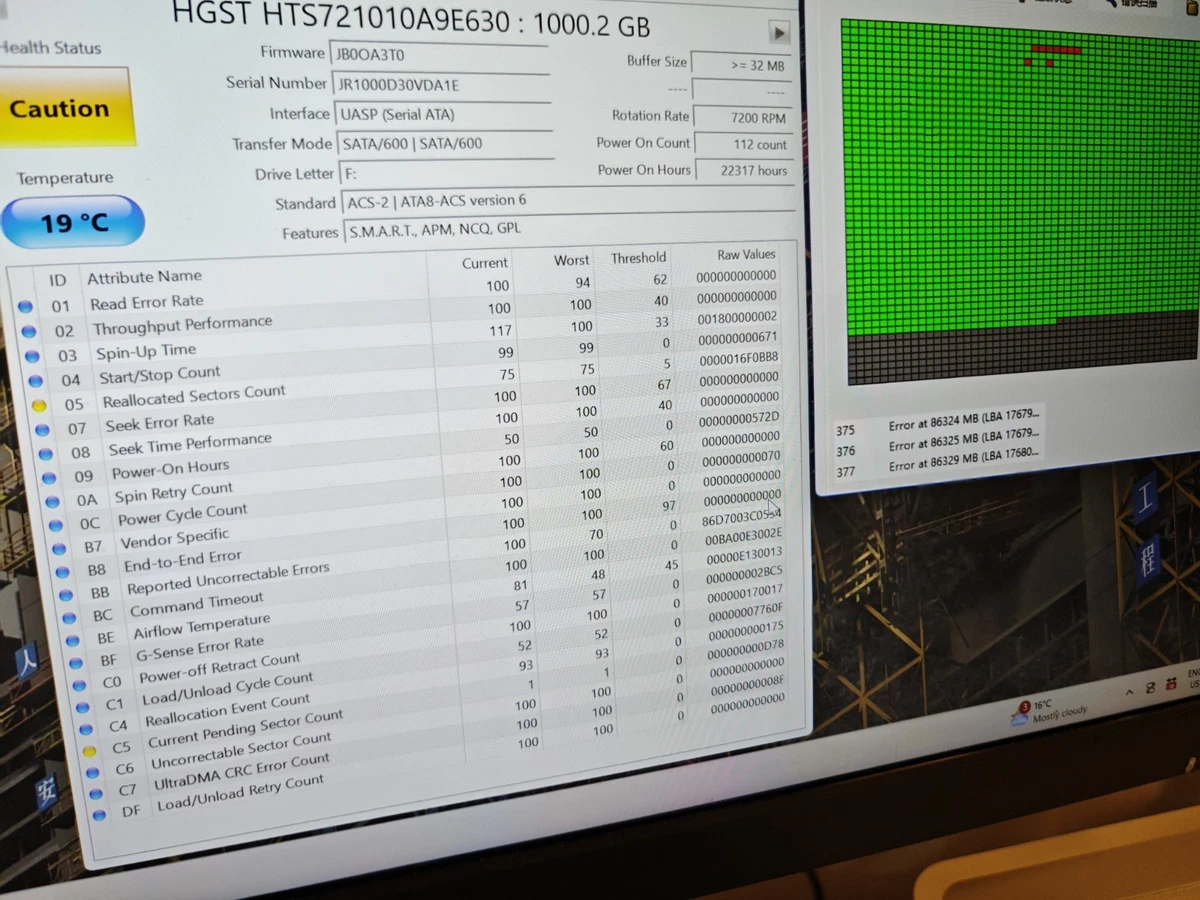
Task: Select the Reported Uncorrectable Errors attribute name
Action: click(228, 578)
